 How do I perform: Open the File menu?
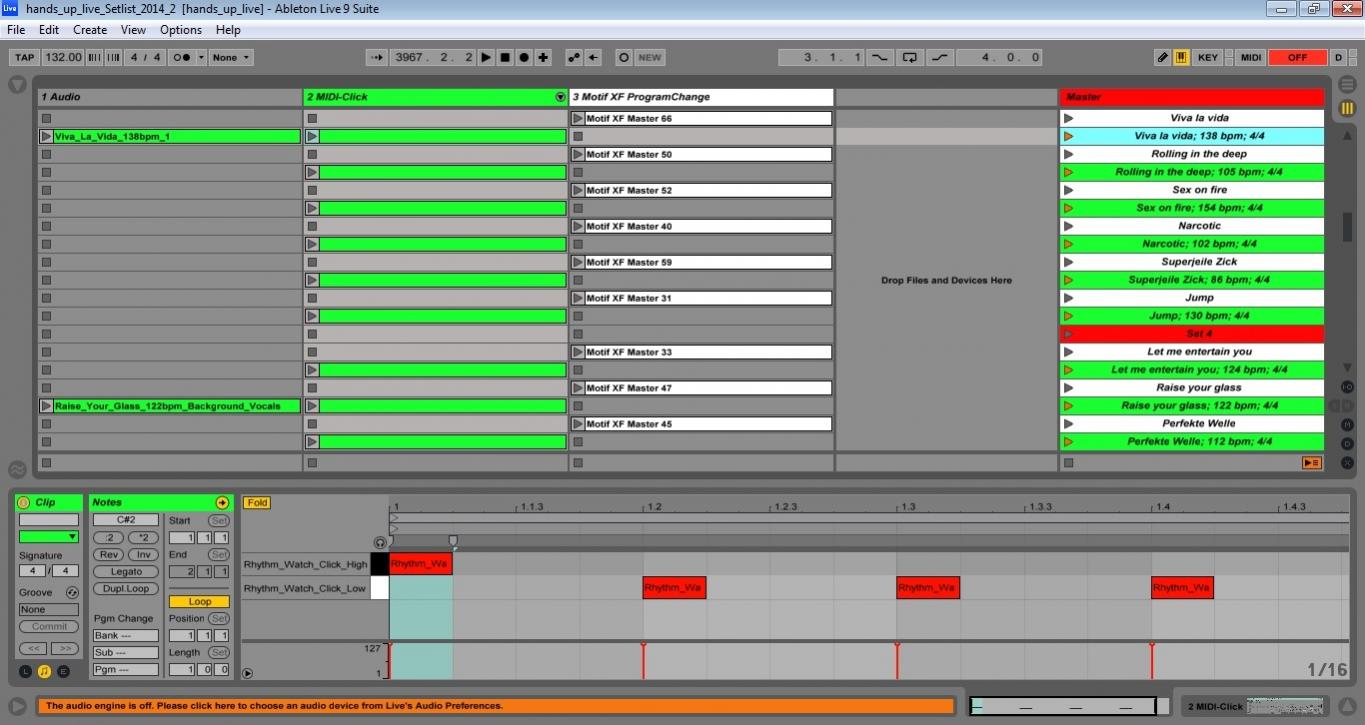[16, 30]
